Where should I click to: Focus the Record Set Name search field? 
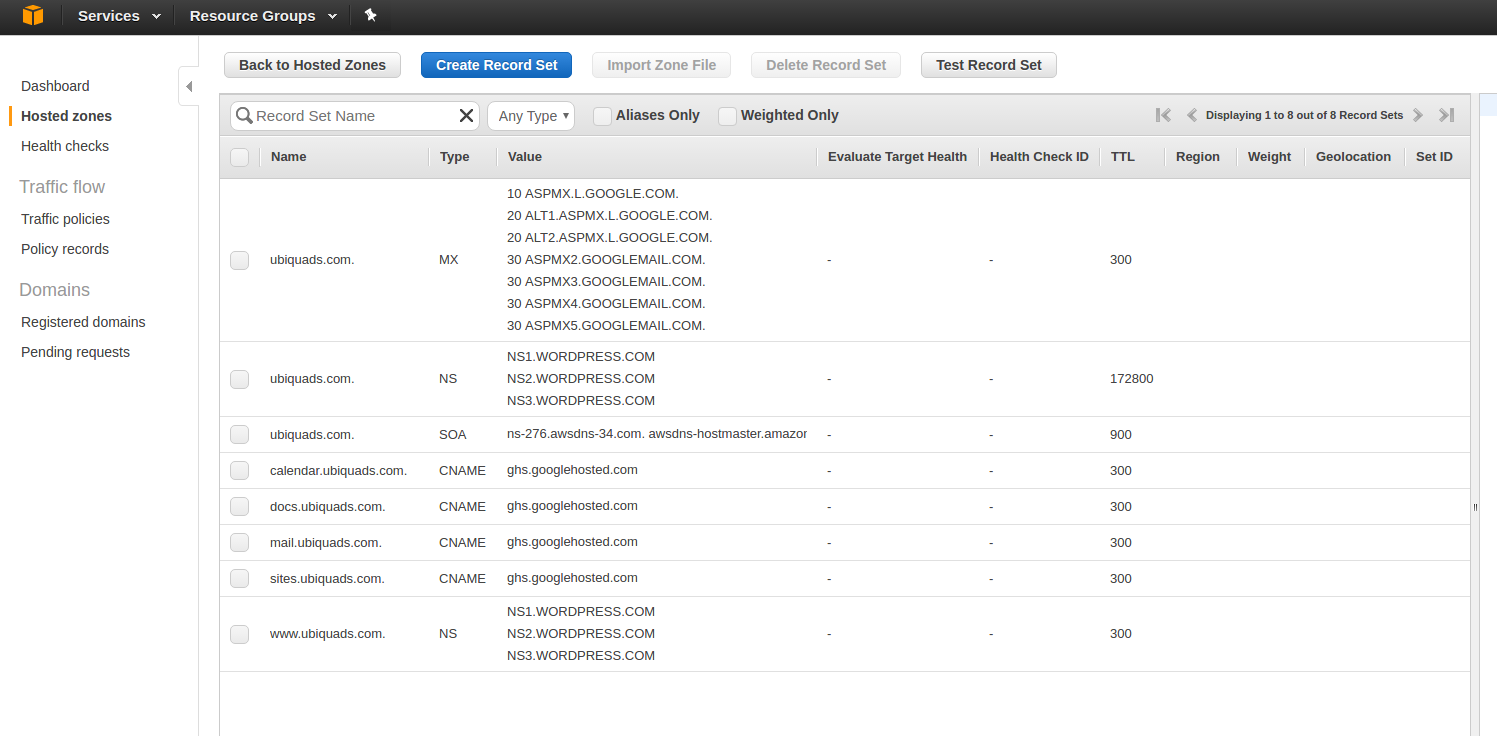pyautogui.click(x=354, y=116)
